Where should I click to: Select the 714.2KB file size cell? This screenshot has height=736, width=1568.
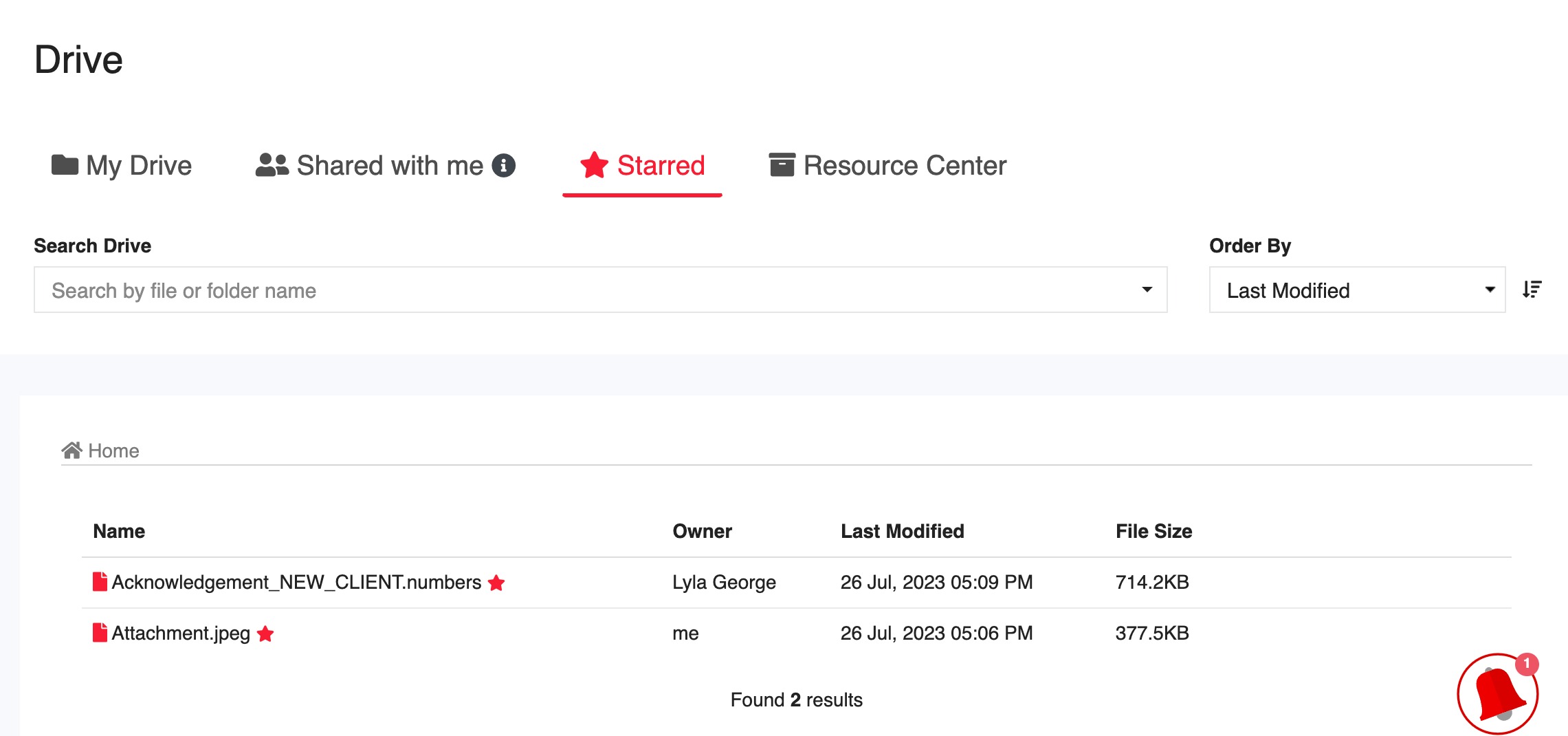[x=1152, y=583]
